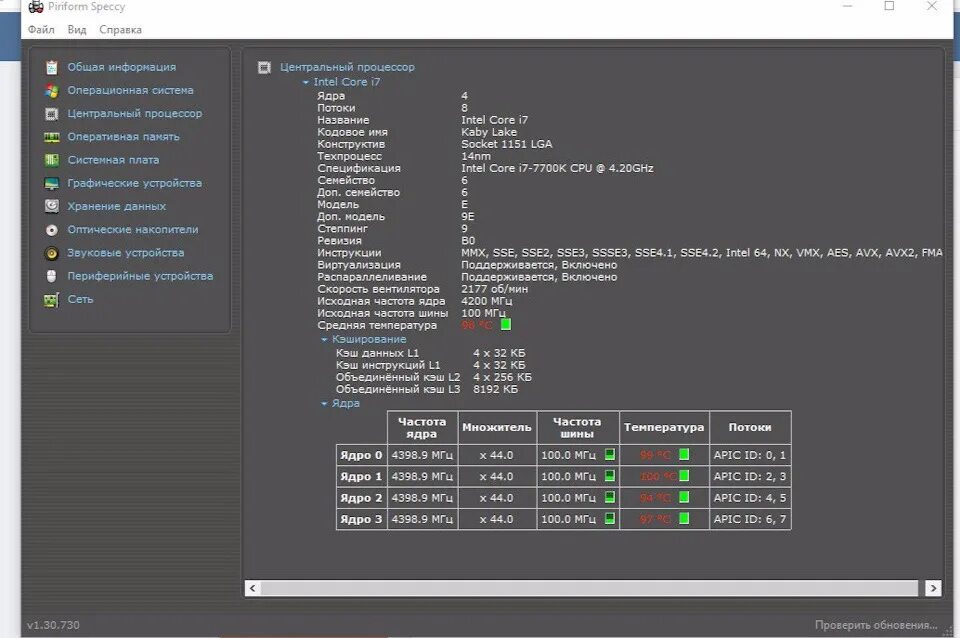Click the 8192 КБ L3 cache value
Screen dimensions: 960x638
click(495, 389)
